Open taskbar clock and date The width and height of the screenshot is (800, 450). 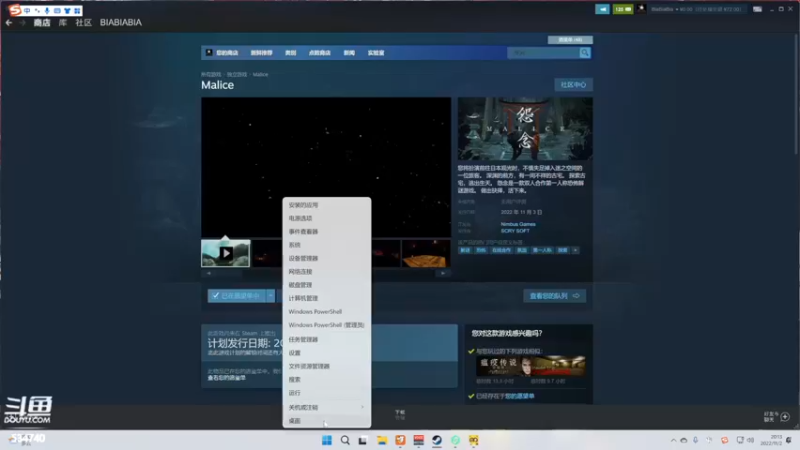pos(770,440)
